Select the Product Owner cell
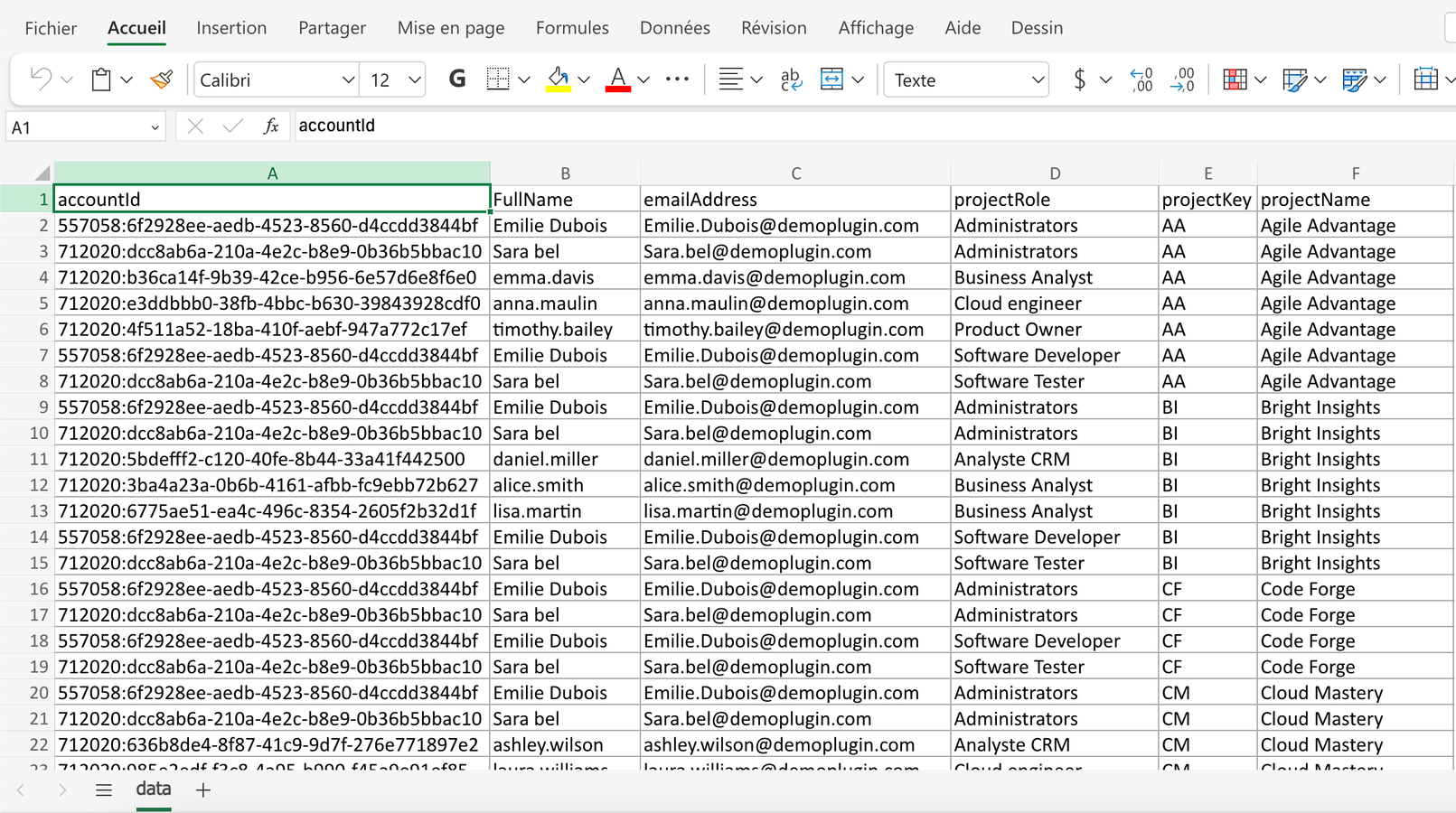1456x813 pixels. tap(1055, 330)
